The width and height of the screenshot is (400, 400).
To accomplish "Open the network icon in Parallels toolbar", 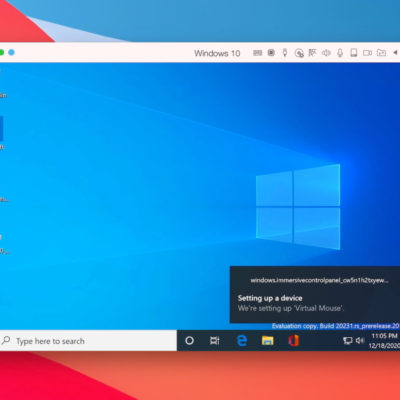I will click(x=312, y=53).
